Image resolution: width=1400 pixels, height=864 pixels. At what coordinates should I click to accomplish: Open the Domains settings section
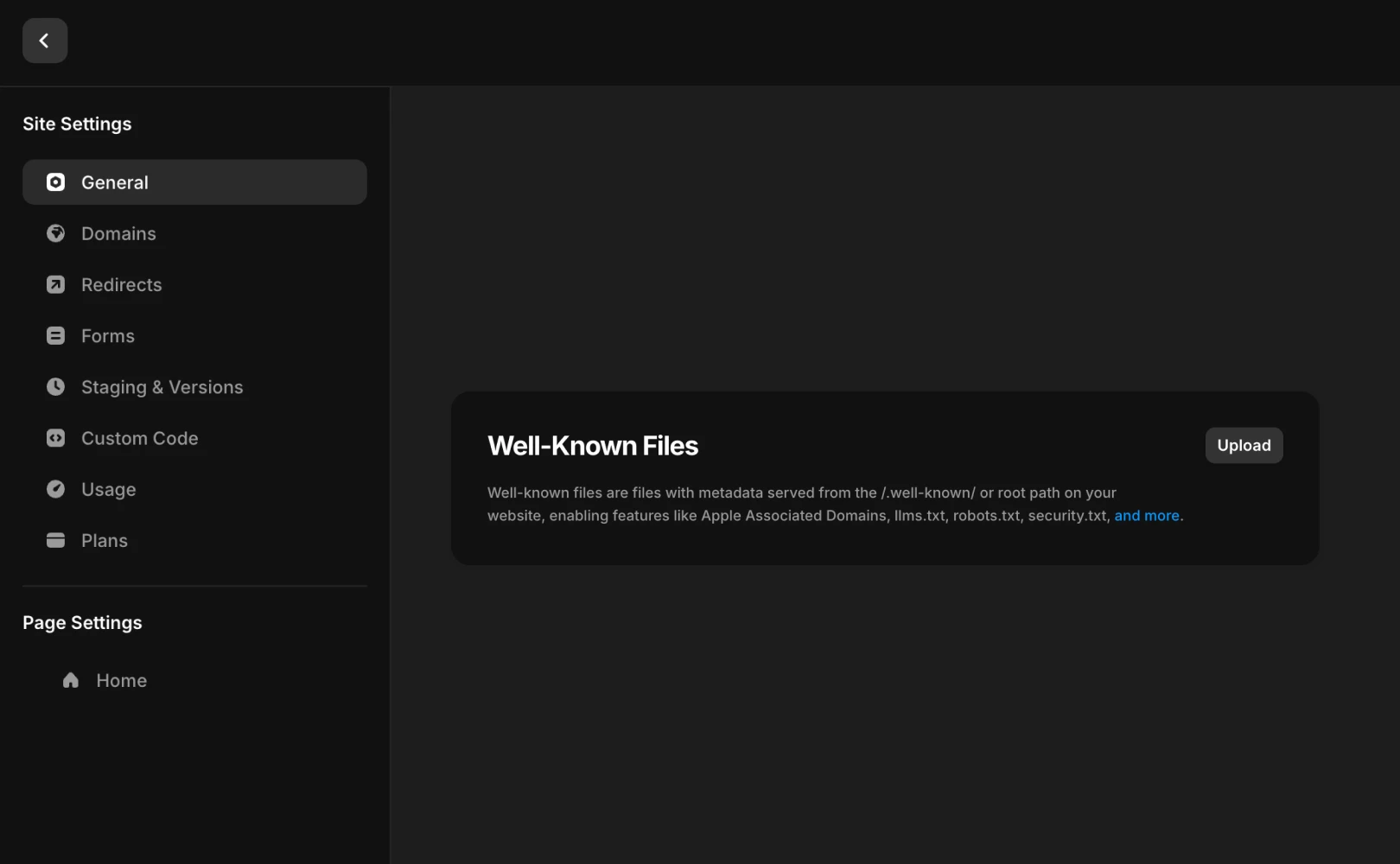(x=194, y=233)
